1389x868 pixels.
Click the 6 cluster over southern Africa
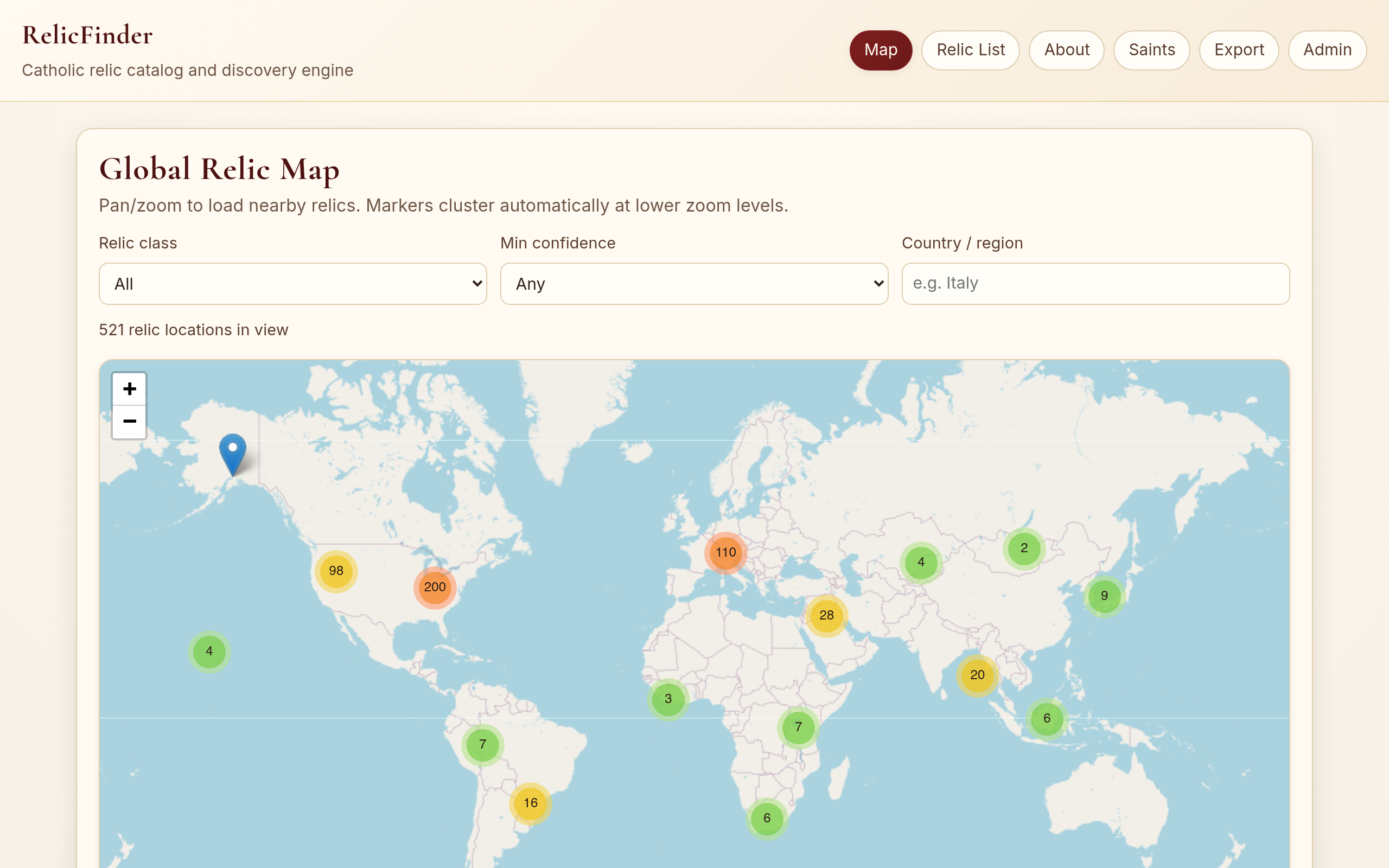coord(767,819)
